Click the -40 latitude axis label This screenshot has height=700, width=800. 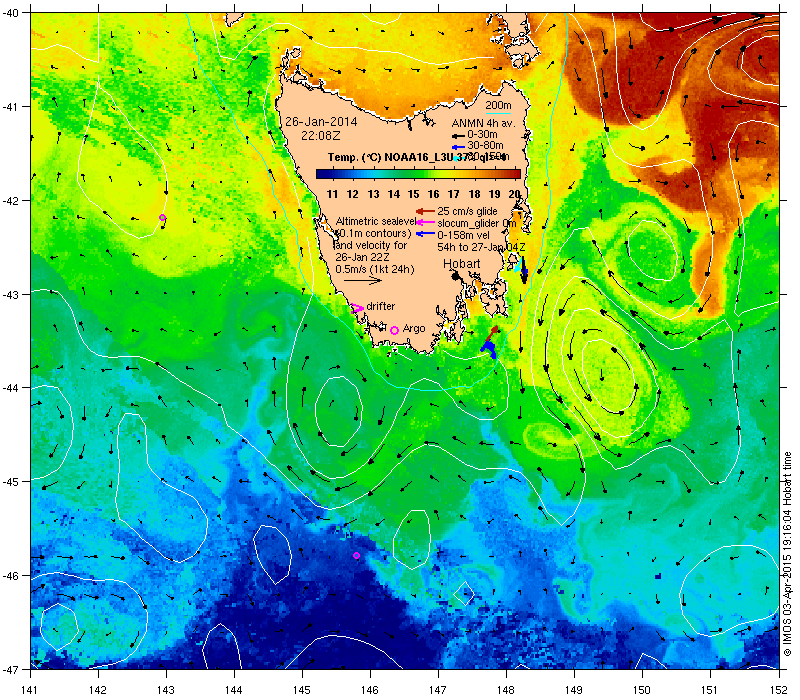9,13
